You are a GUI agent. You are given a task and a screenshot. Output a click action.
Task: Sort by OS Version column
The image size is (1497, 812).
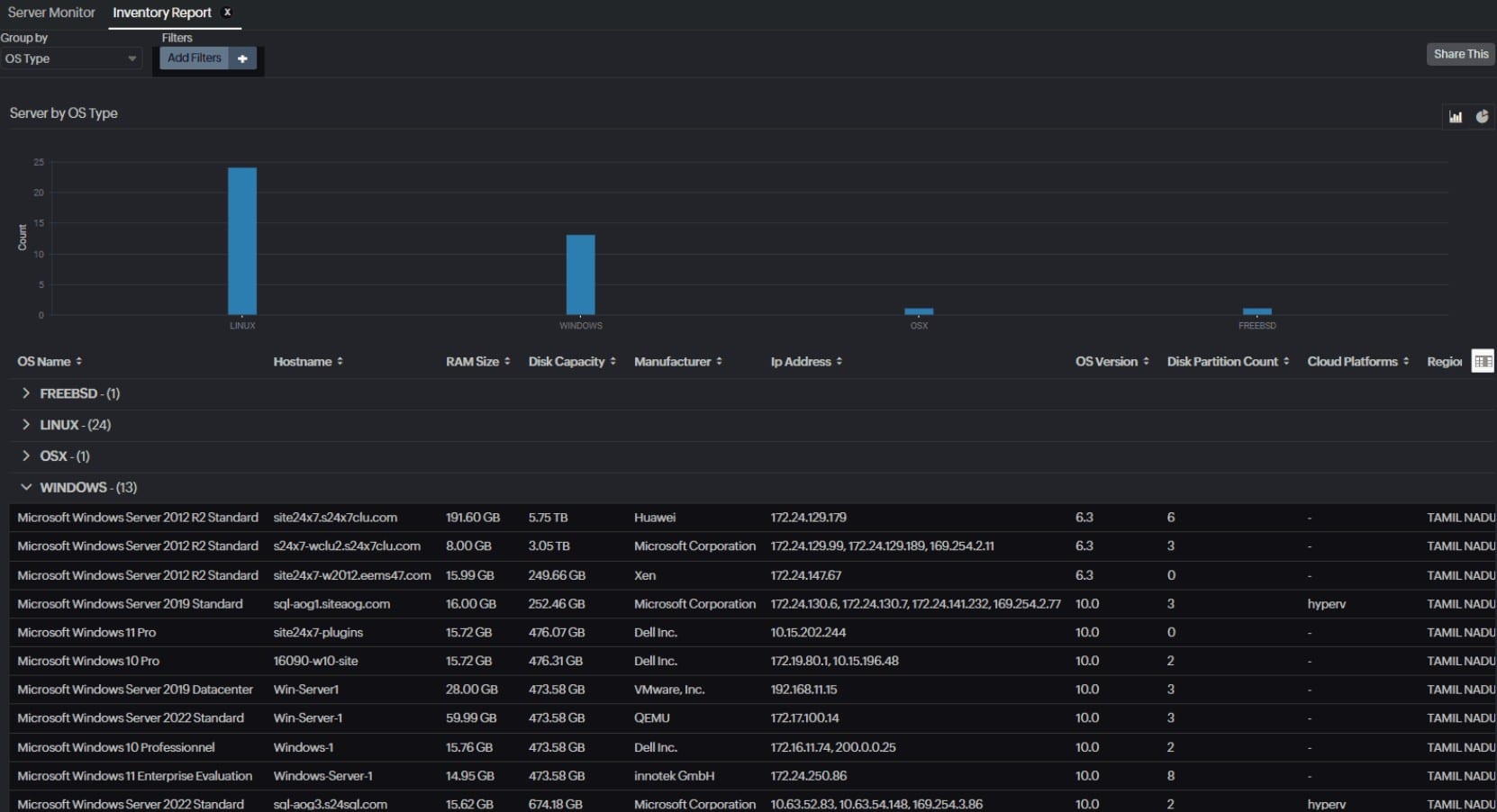pyautogui.click(x=1112, y=361)
